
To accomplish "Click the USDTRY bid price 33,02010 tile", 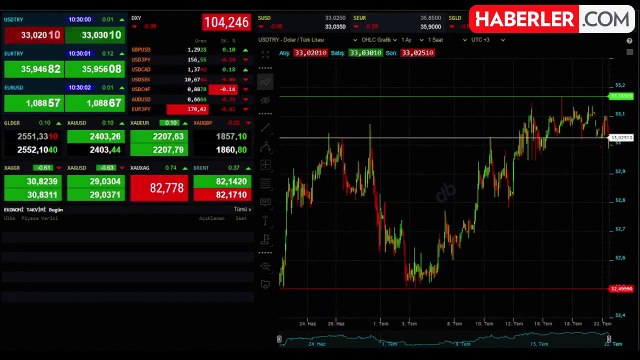I will click(x=34, y=36).
